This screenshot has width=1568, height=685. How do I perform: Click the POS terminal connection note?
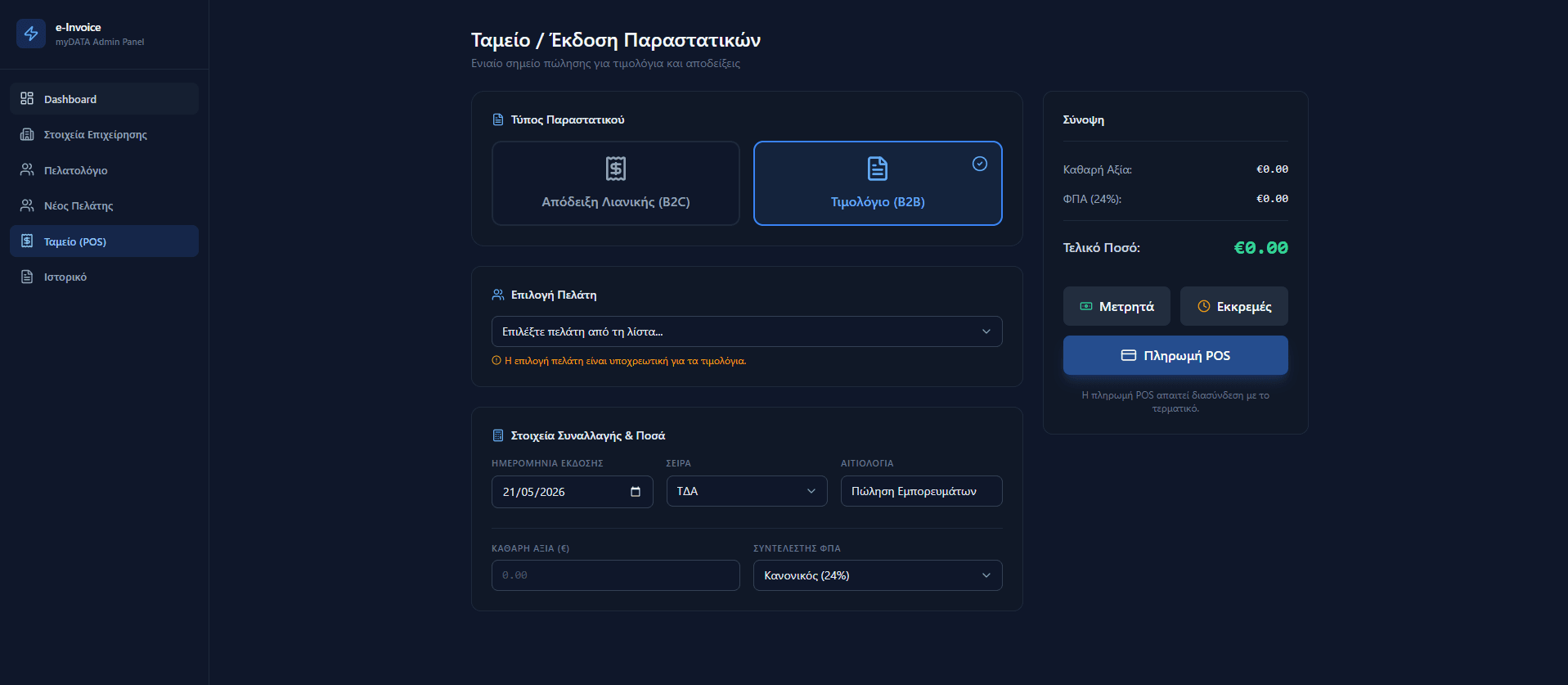pyautogui.click(x=1175, y=401)
